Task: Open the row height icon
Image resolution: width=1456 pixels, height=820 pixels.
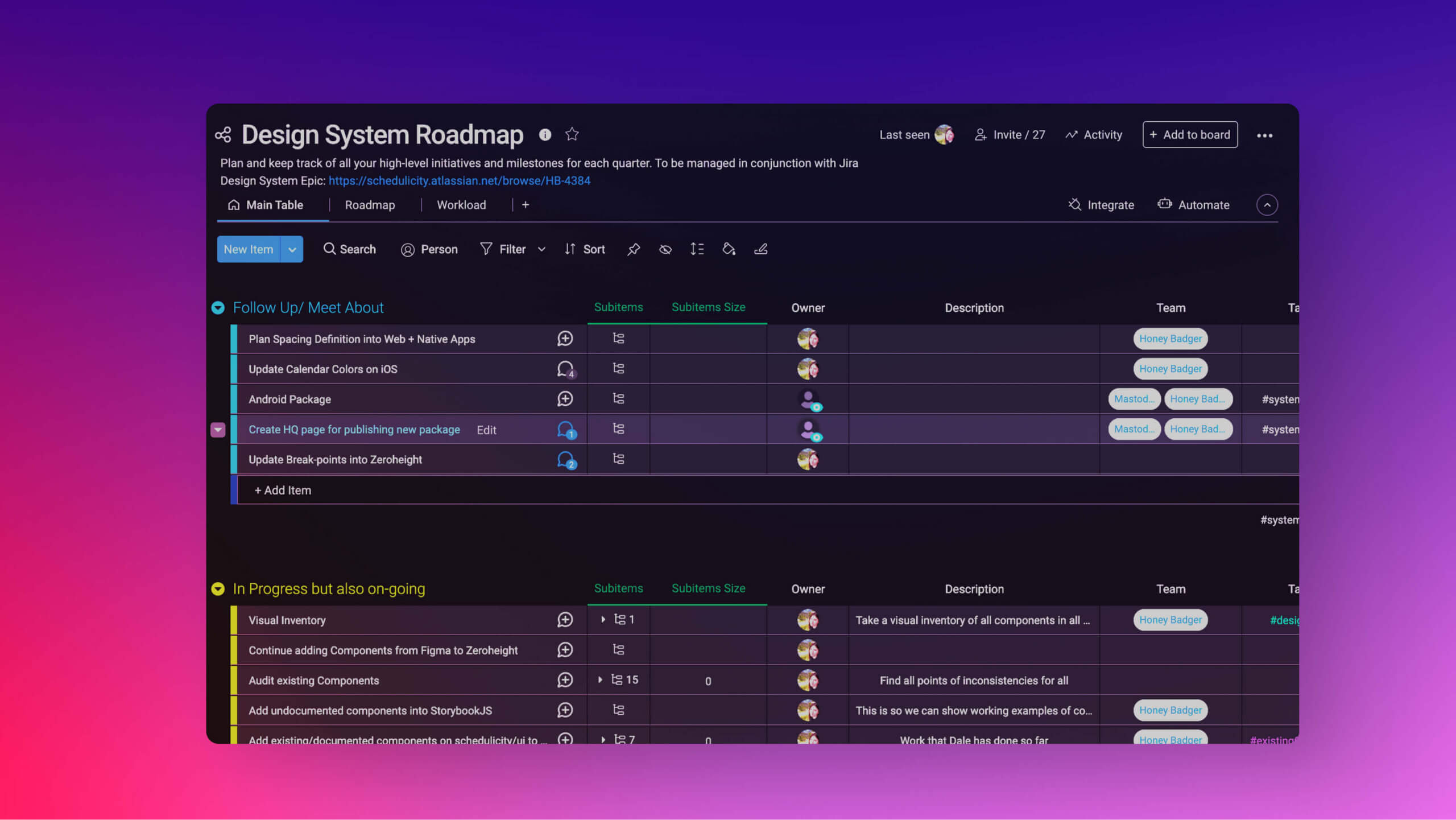Action: tap(697, 249)
